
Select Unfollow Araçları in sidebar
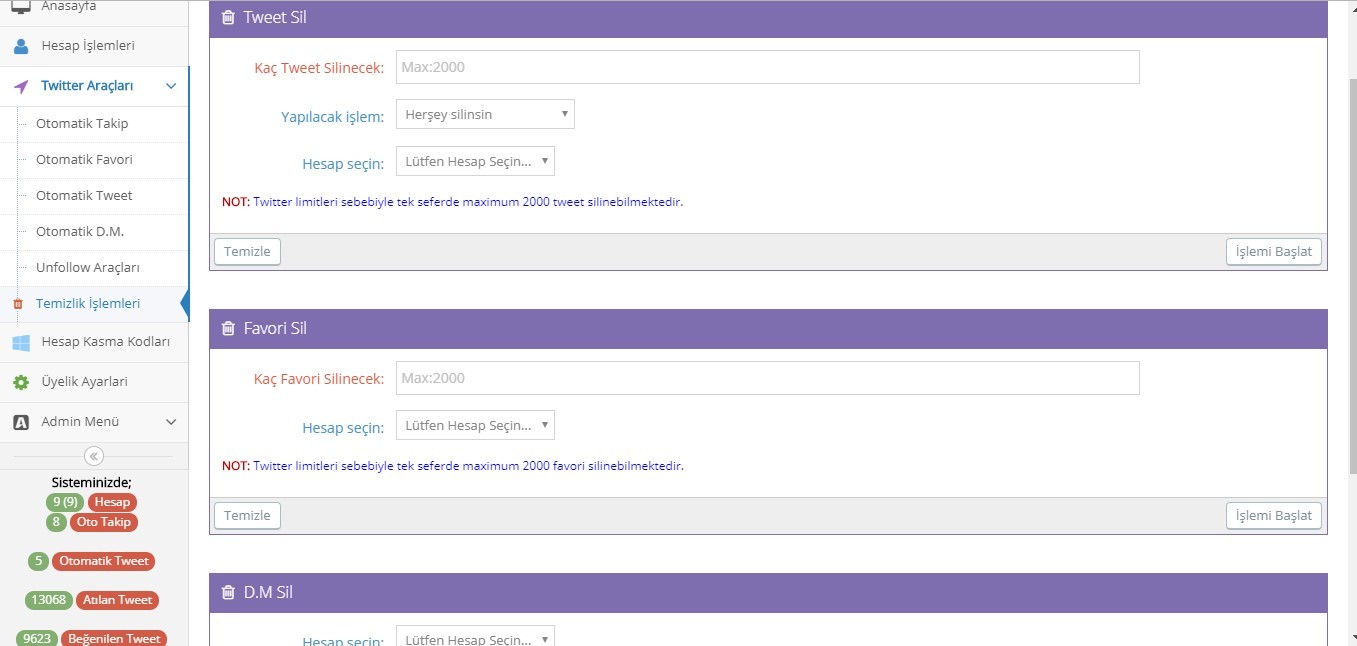pyautogui.click(x=88, y=268)
